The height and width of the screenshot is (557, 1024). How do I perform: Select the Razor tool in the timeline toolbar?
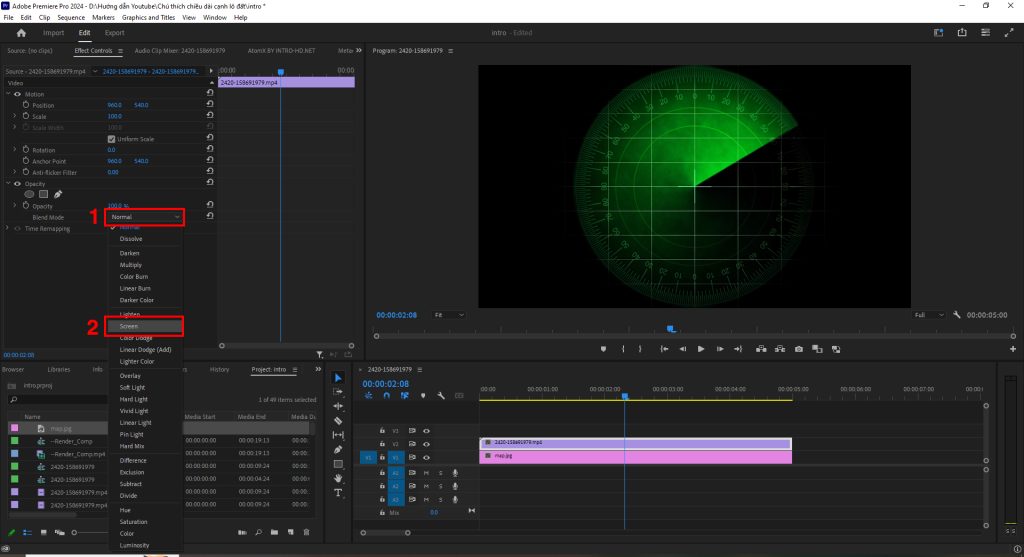[338, 421]
